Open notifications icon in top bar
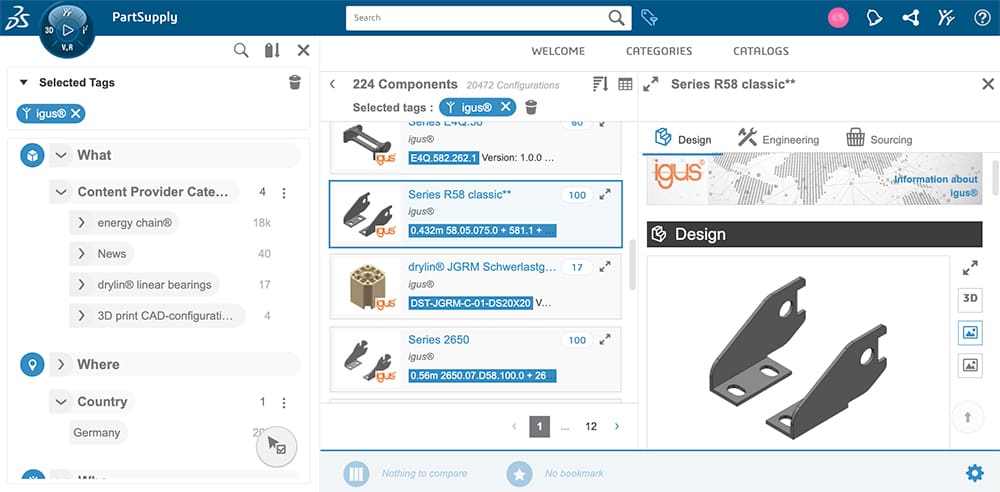The width and height of the screenshot is (1000, 492). click(874, 18)
